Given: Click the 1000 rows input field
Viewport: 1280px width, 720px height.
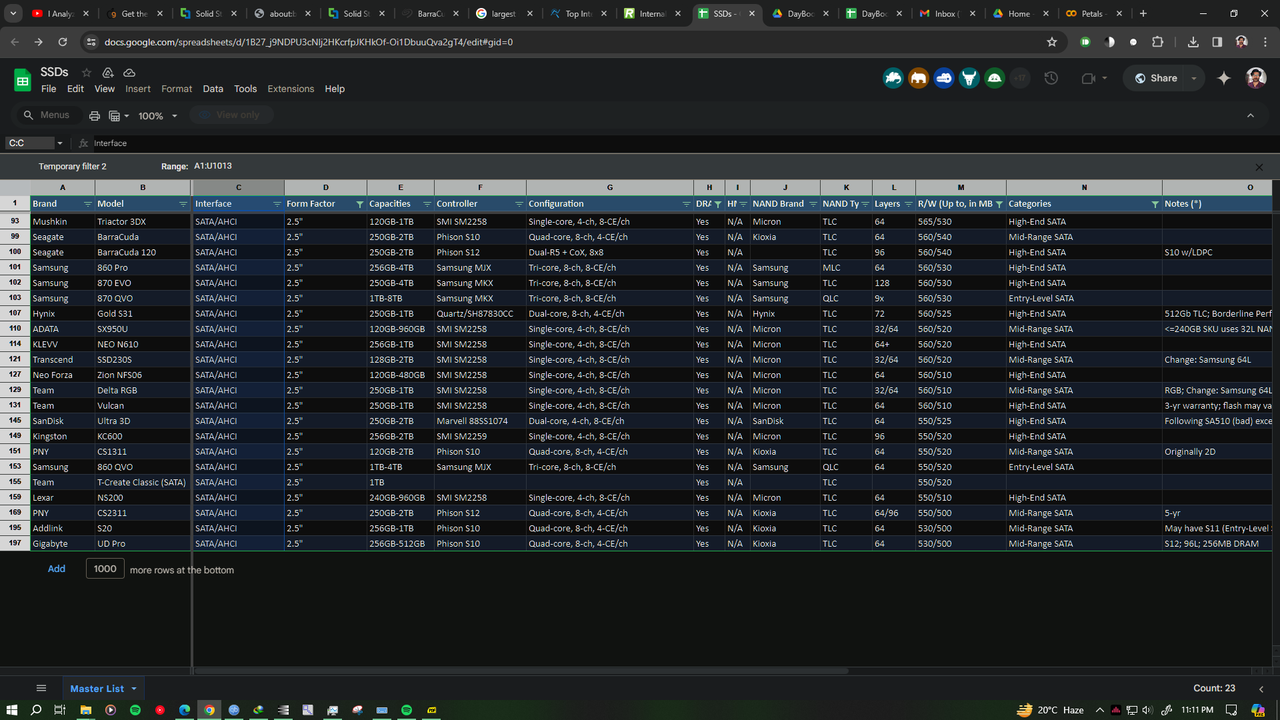Looking at the screenshot, I should click(105, 568).
